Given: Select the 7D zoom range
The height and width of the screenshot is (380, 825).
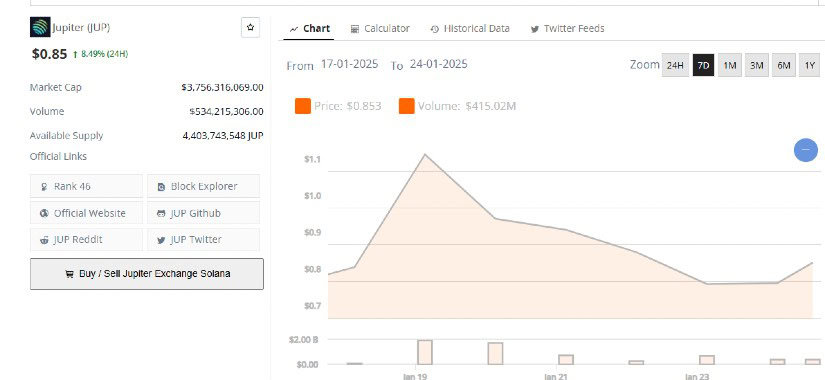Looking at the screenshot, I should [703, 65].
